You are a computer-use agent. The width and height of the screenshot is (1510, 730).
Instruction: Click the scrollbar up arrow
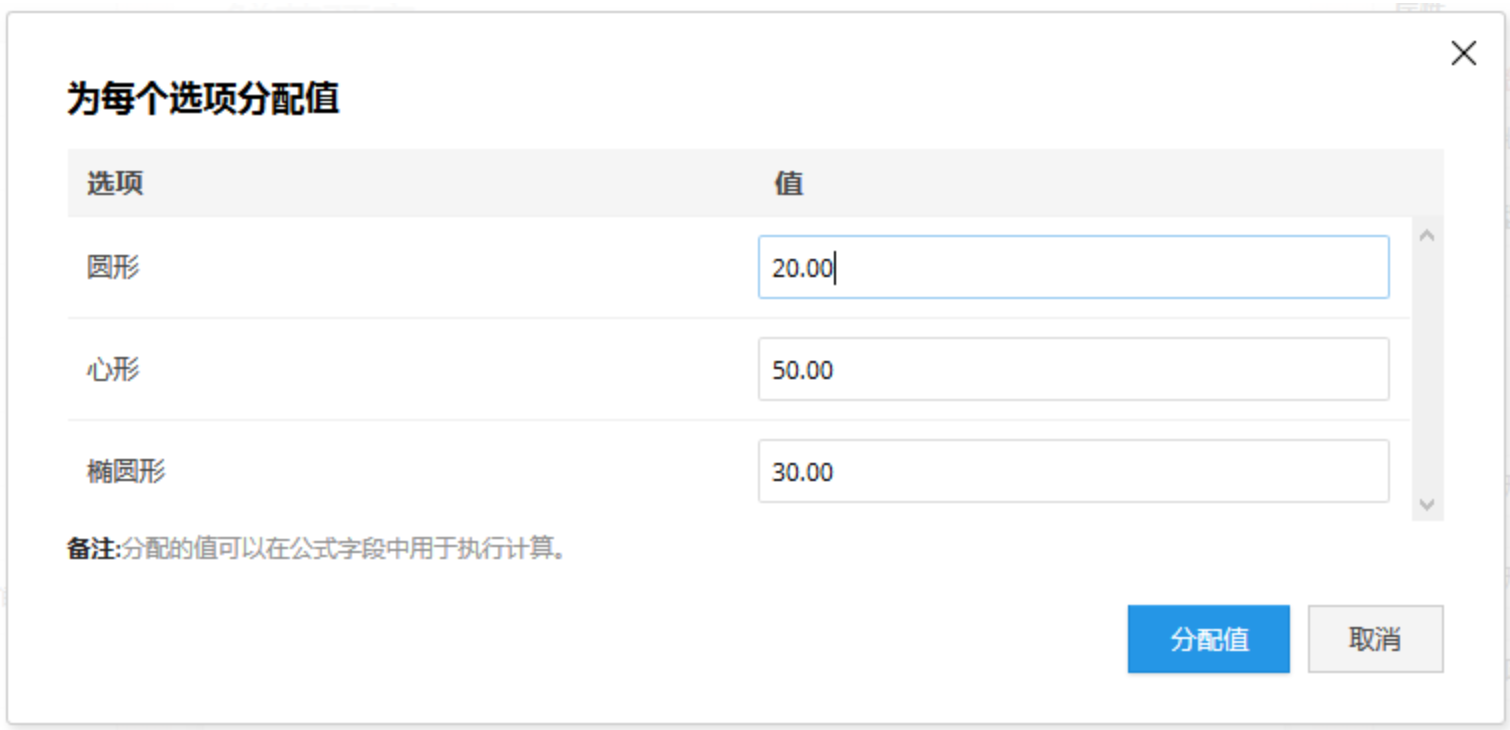pos(1427,236)
